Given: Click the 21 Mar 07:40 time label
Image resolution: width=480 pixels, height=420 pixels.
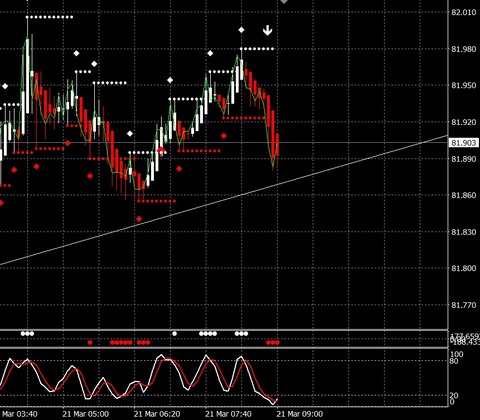Looking at the screenshot, I should tap(228, 414).
